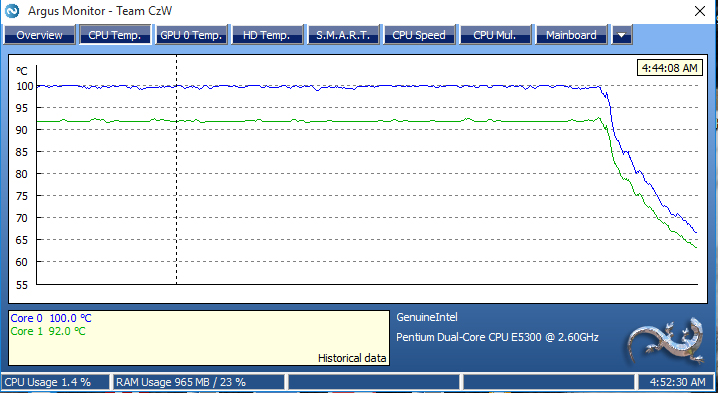Screen dimensions: 718x393
Task: Select the Core 0 100.0 °C reading
Action: coord(51,318)
